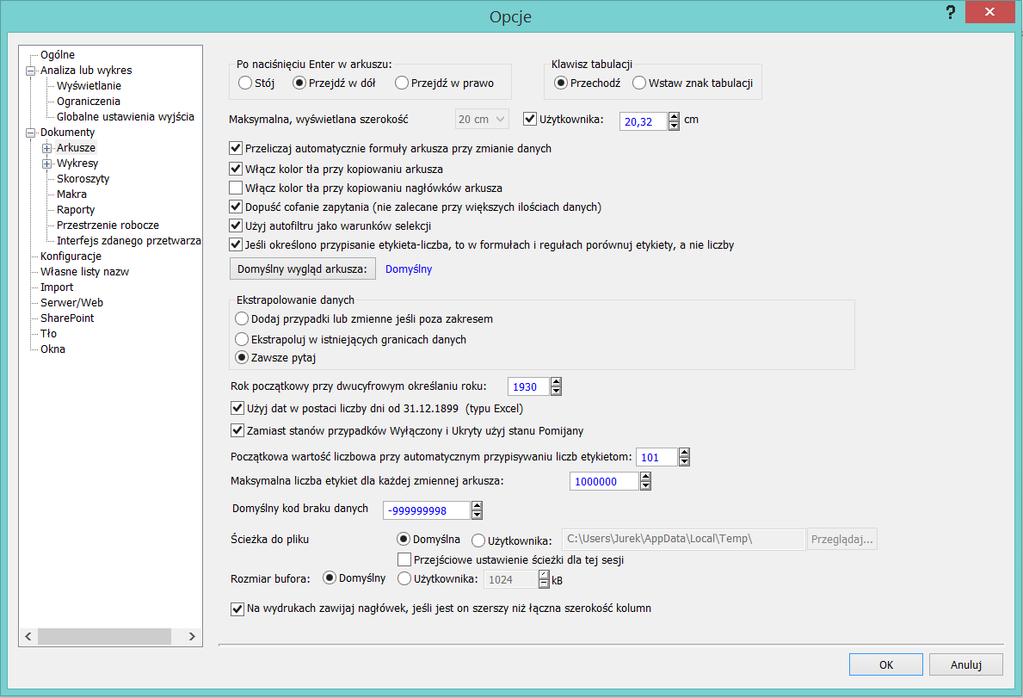
Task: Open the Tło options page
Action: [x=48, y=333]
